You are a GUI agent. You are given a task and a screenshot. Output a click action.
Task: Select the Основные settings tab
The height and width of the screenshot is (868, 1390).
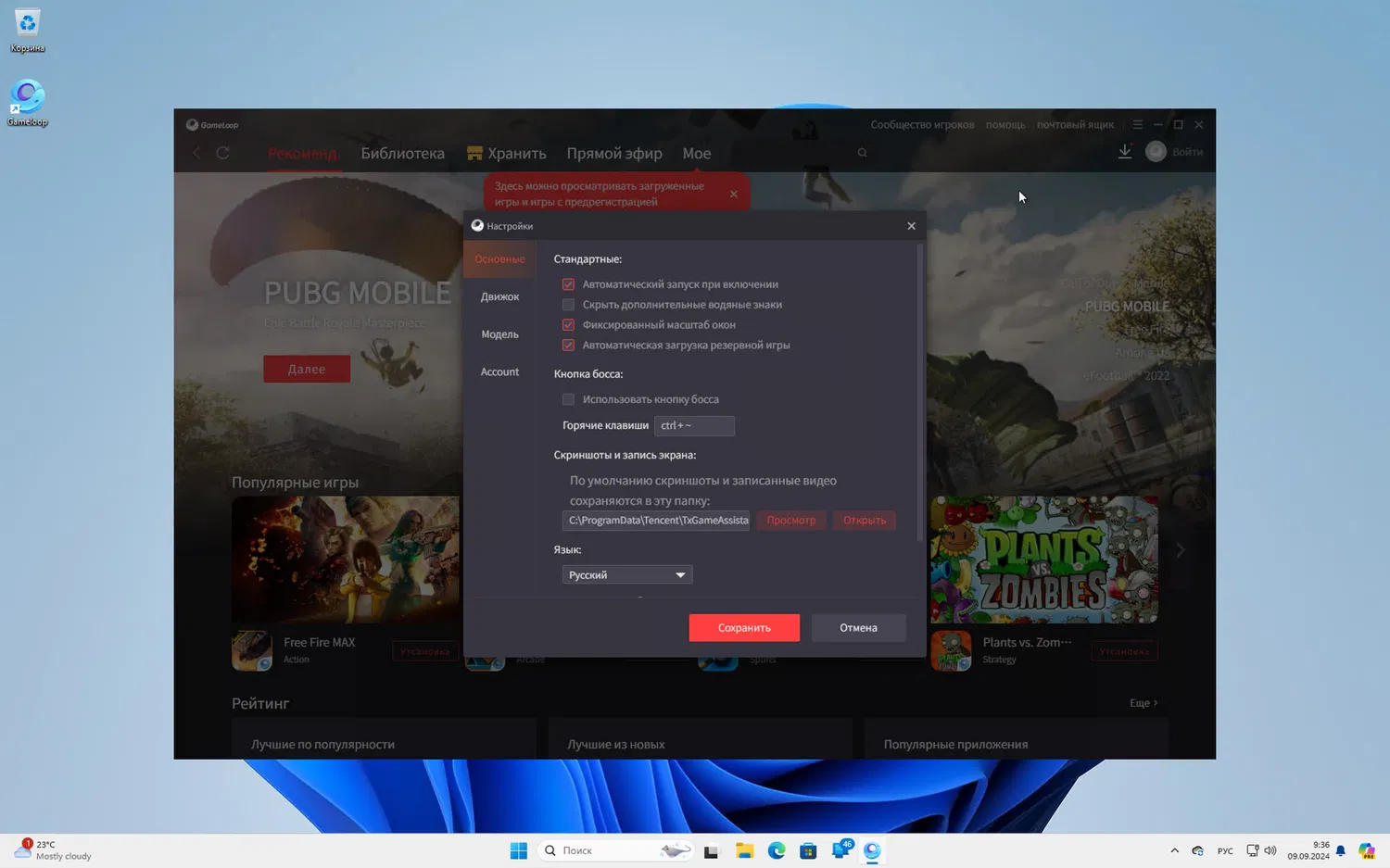click(x=499, y=259)
